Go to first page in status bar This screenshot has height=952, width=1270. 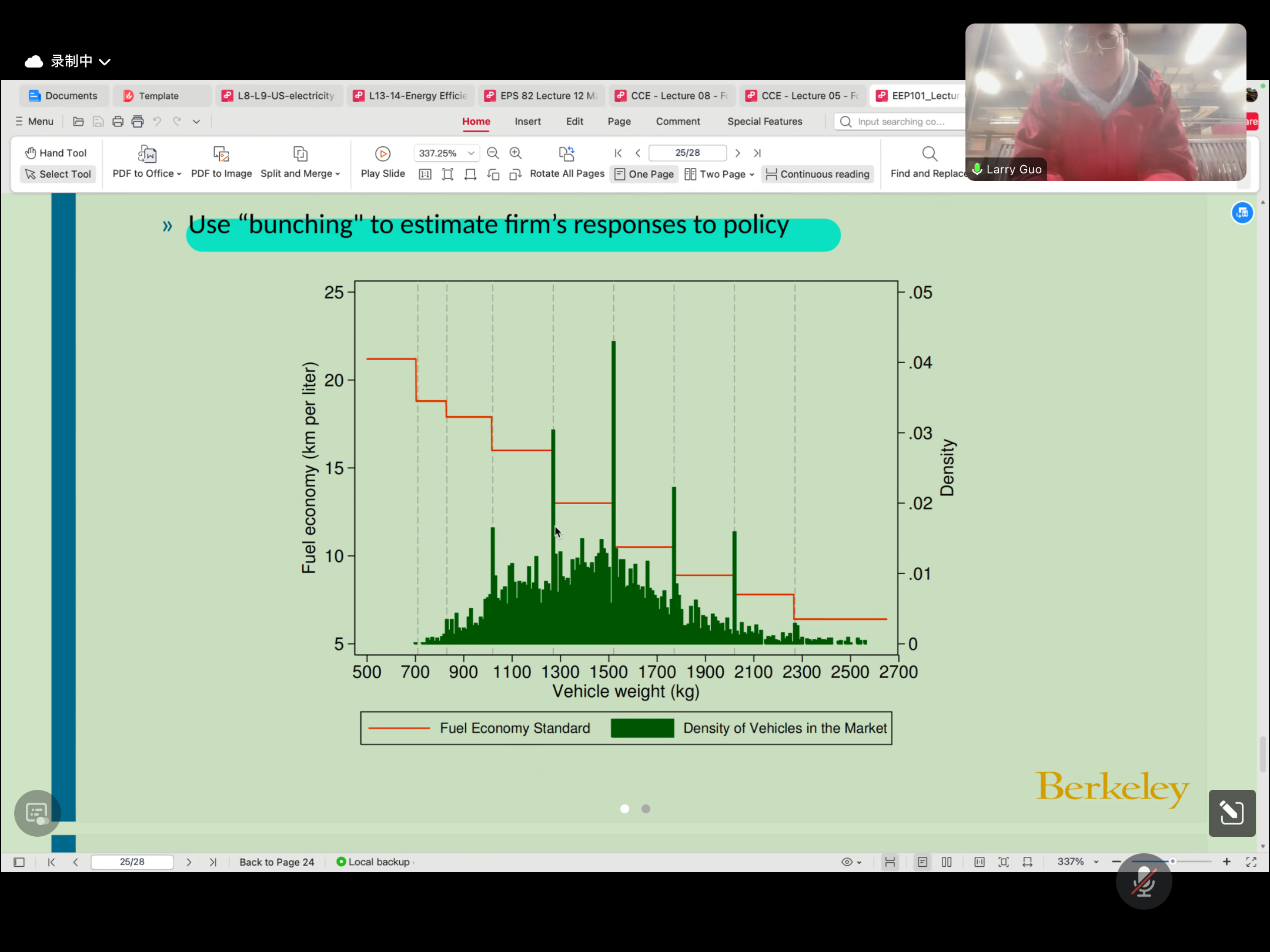(x=51, y=862)
